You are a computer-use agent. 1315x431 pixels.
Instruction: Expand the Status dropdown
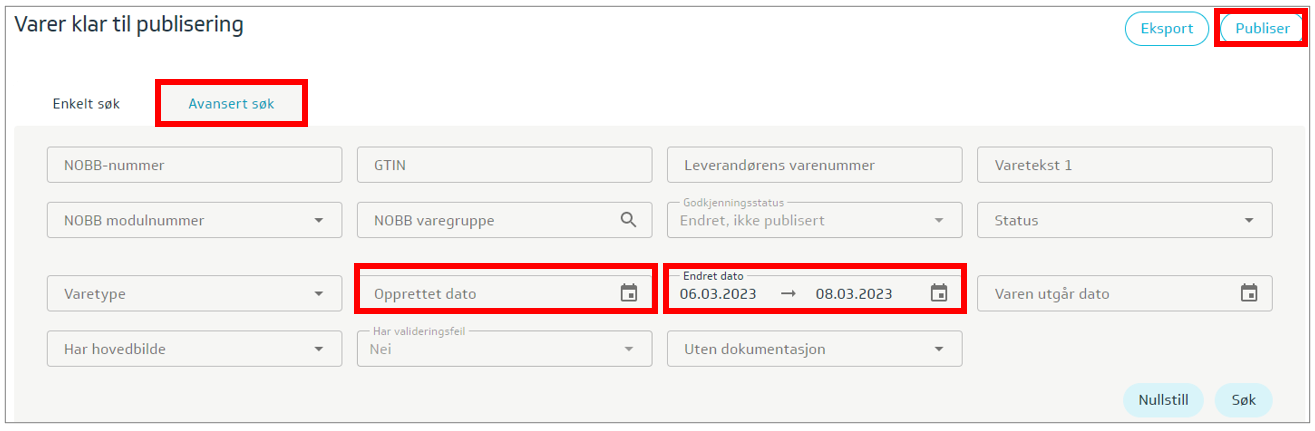point(1248,220)
